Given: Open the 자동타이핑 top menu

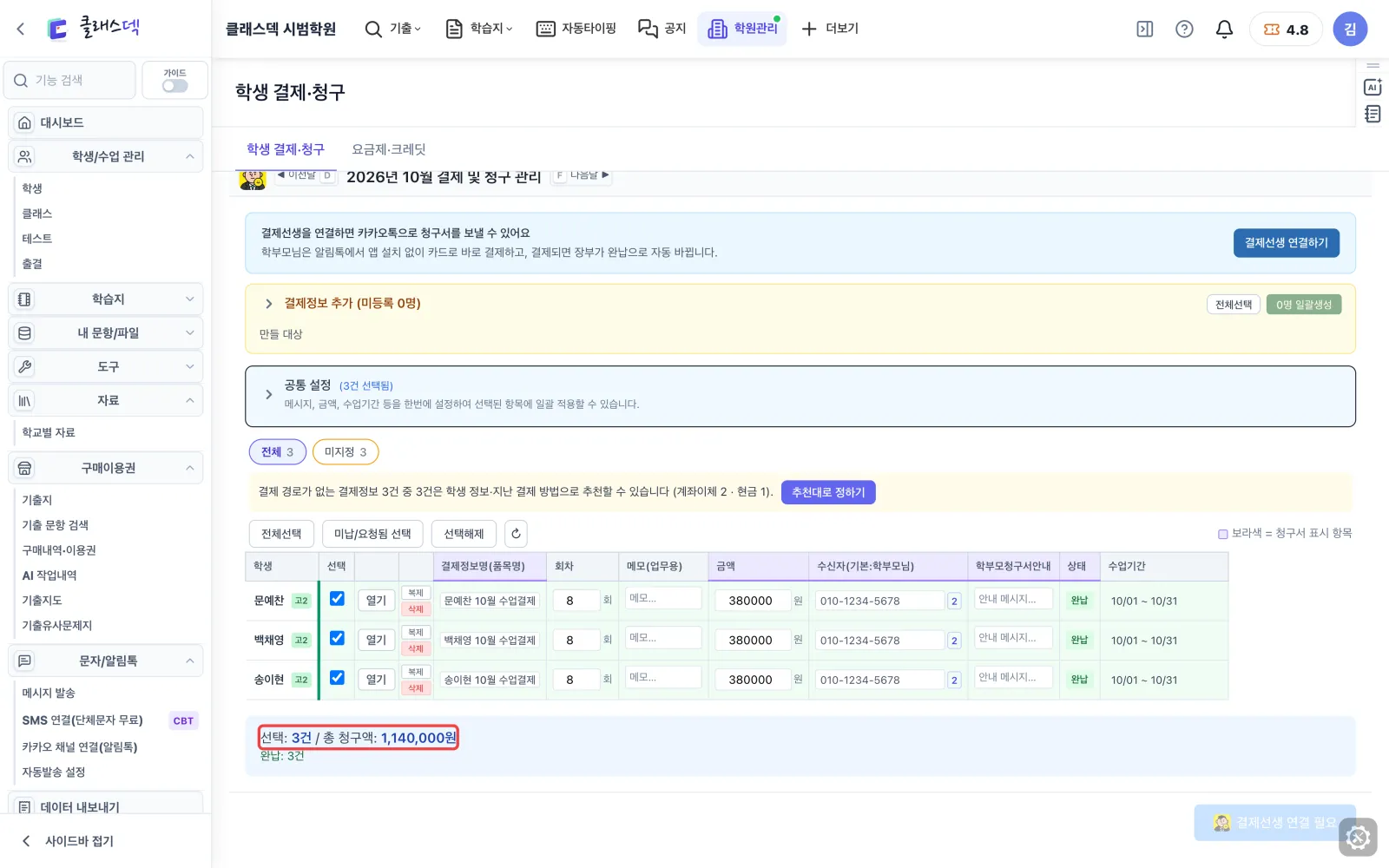Looking at the screenshot, I should pyautogui.click(x=576, y=29).
